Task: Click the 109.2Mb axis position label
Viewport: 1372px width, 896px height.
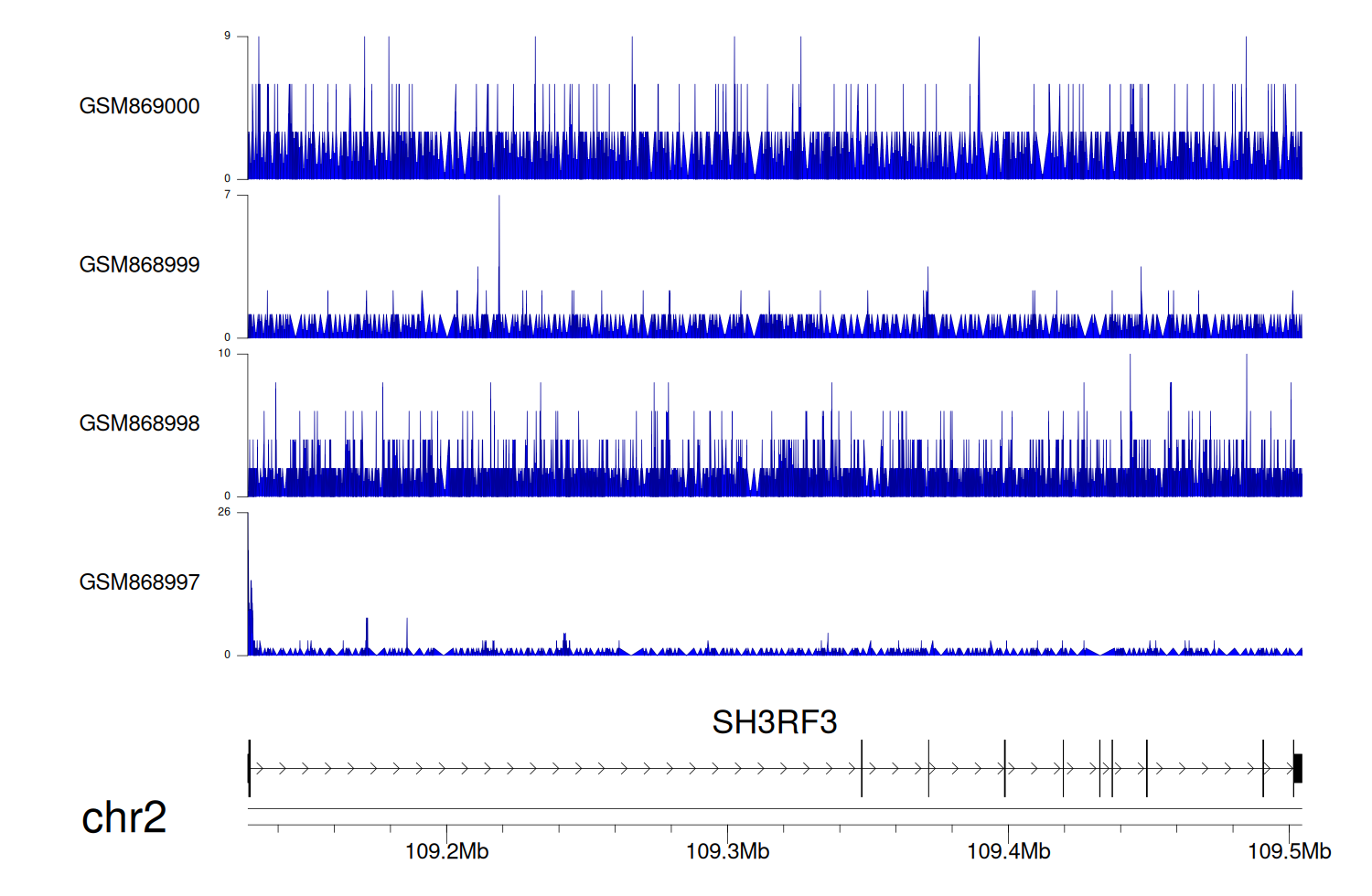Action: 446,852
